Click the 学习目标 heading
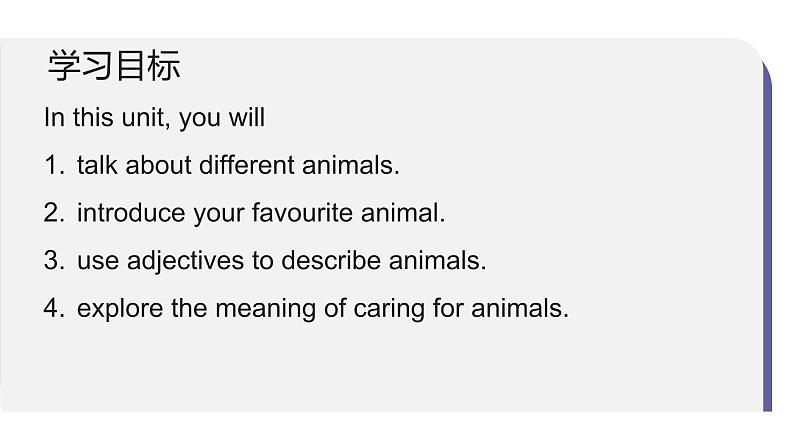This screenshot has width=794, height=447. pos(114,66)
